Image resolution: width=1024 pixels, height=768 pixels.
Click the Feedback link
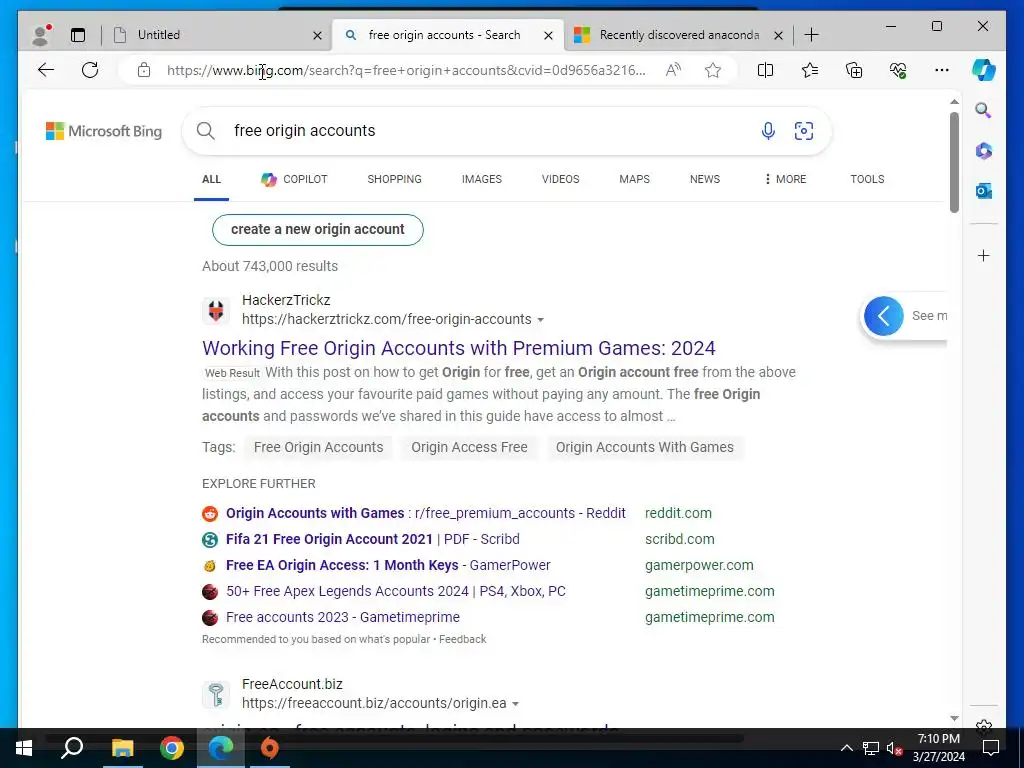coord(462,639)
